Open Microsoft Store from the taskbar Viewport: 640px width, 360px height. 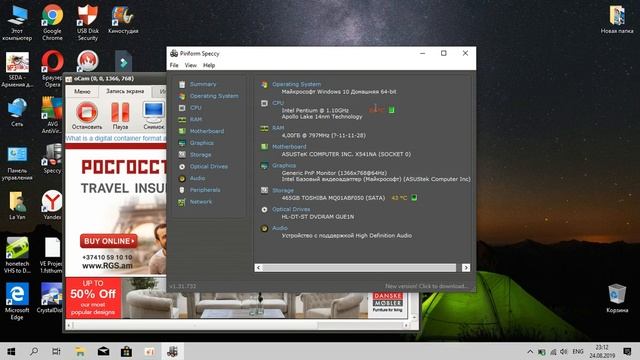[x=126, y=351]
